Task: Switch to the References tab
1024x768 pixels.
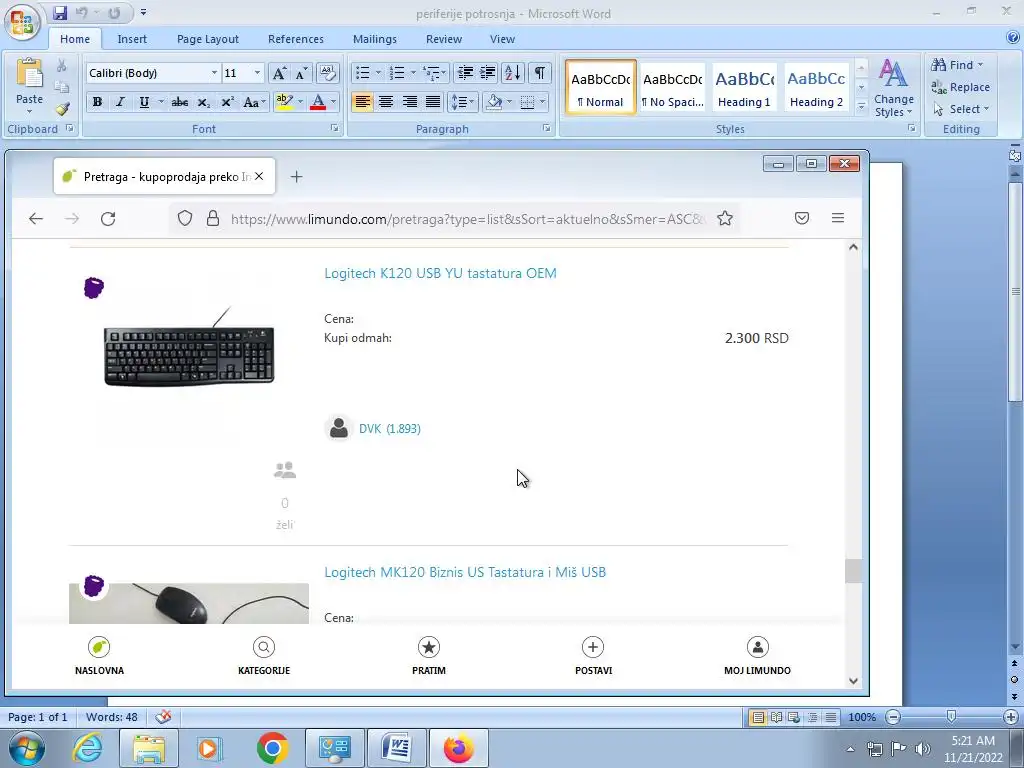Action: (295, 39)
